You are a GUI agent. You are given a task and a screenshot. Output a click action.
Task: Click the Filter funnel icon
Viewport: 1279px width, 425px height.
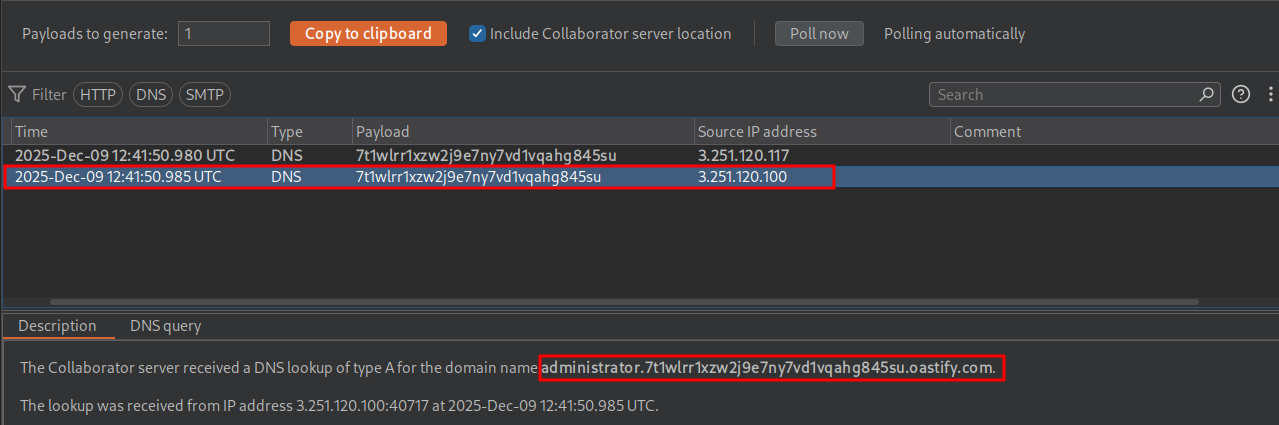pyautogui.click(x=17, y=95)
